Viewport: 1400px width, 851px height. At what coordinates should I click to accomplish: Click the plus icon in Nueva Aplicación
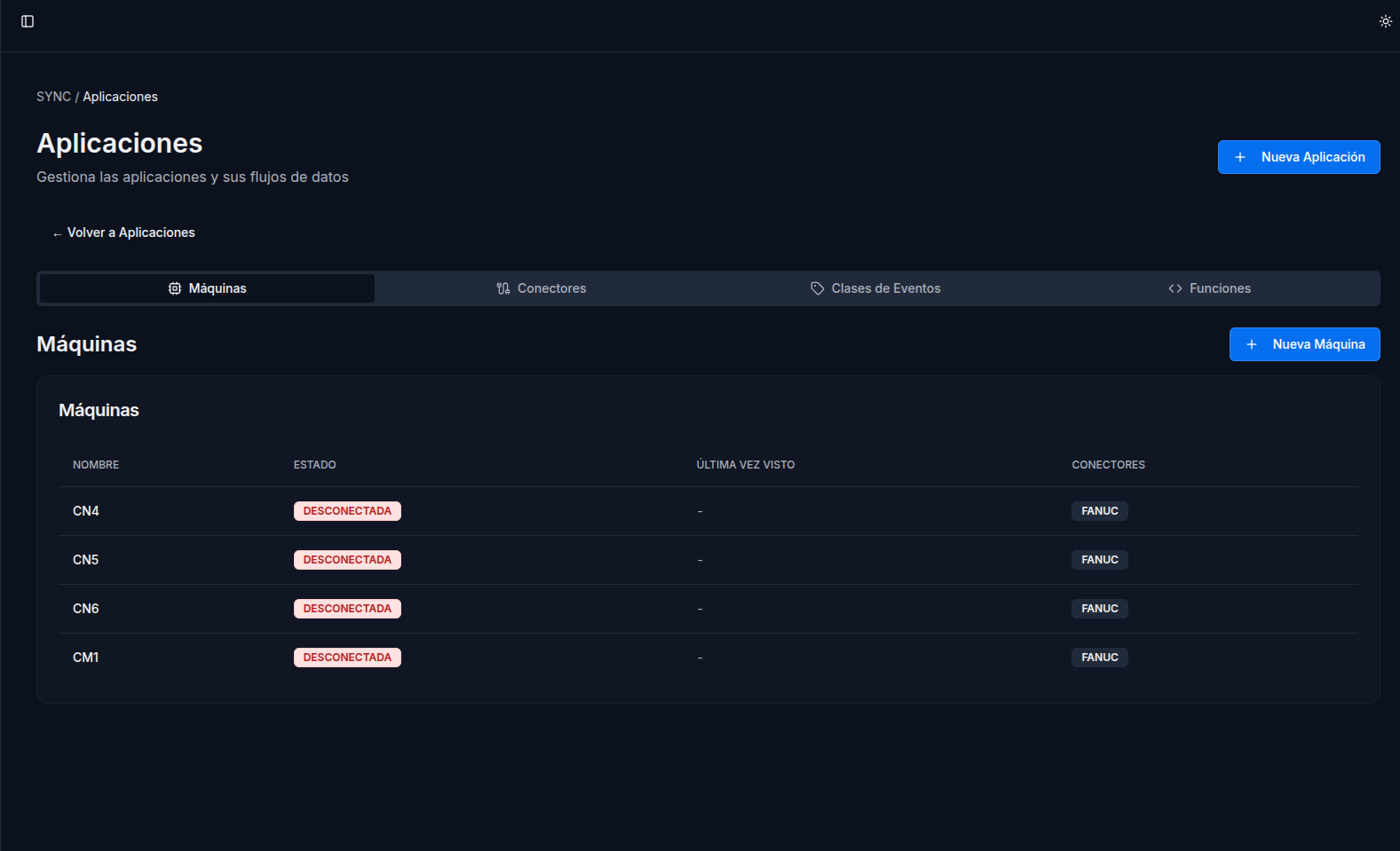(1240, 157)
